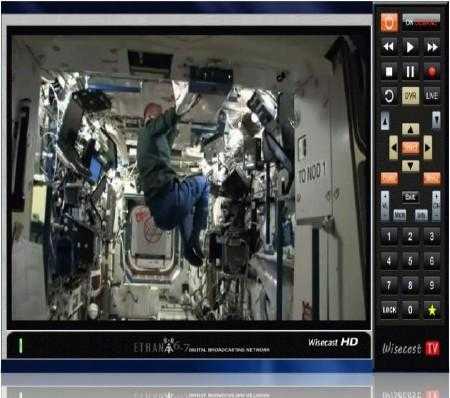This screenshot has height=398, width=450.
Task: Click the Lock button on the keypad
Action: pos(389,310)
